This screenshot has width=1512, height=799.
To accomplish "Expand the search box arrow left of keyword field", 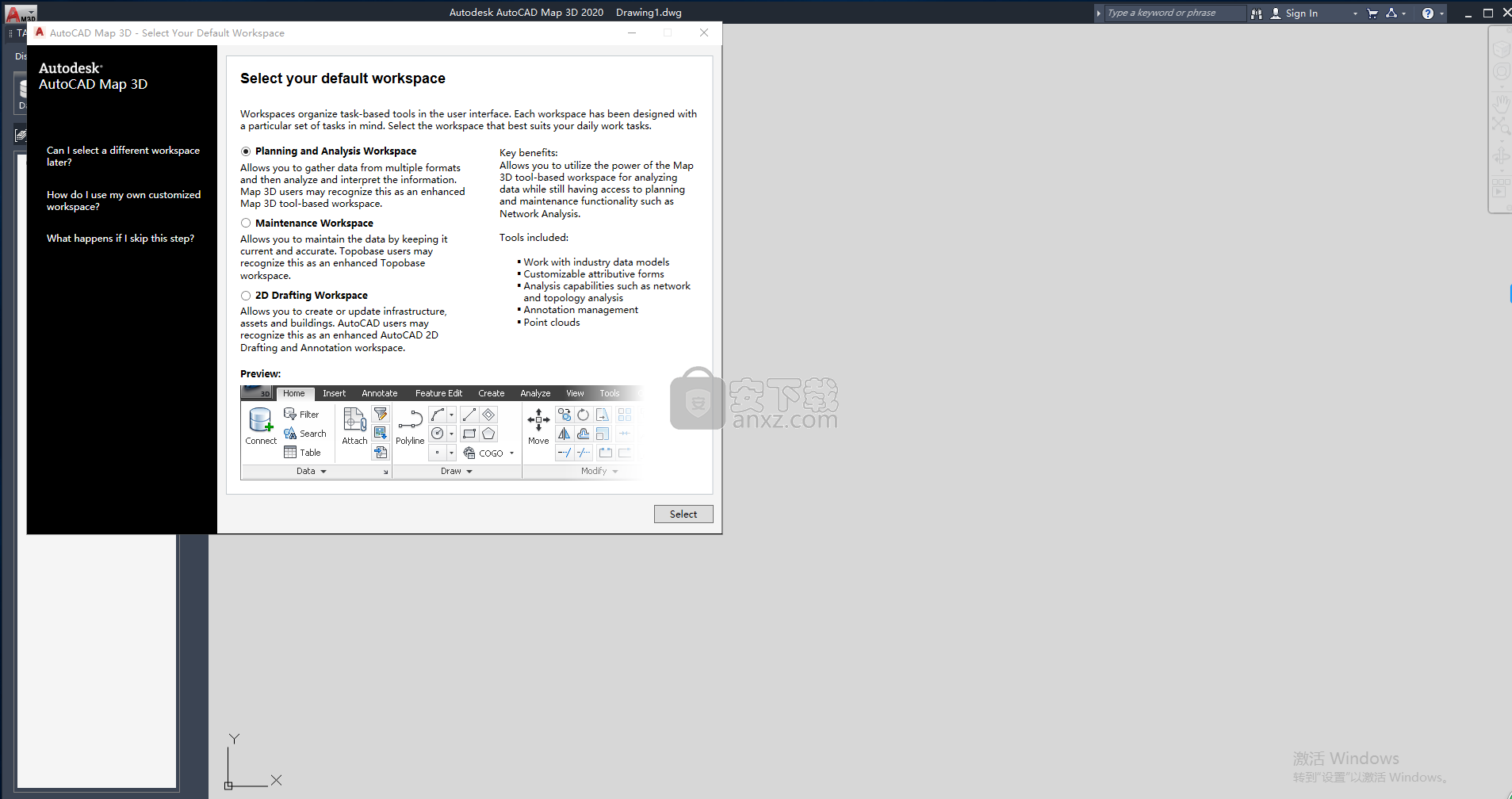I will point(1099,13).
